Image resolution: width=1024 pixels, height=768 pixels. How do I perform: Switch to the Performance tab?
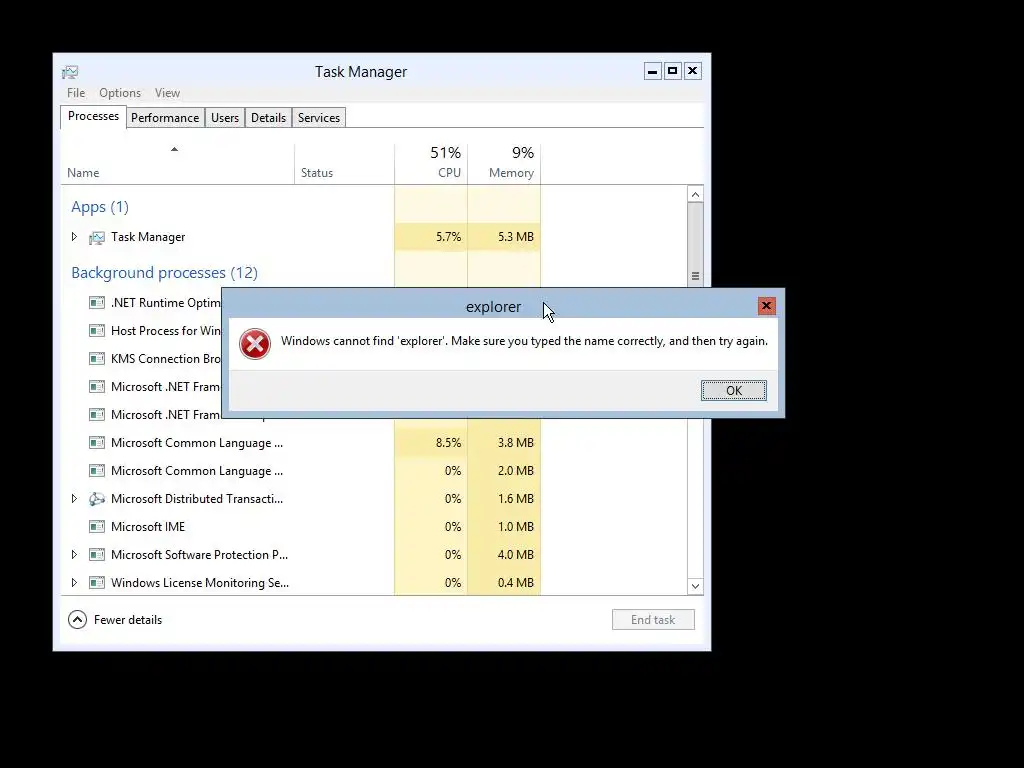(x=165, y=118)
